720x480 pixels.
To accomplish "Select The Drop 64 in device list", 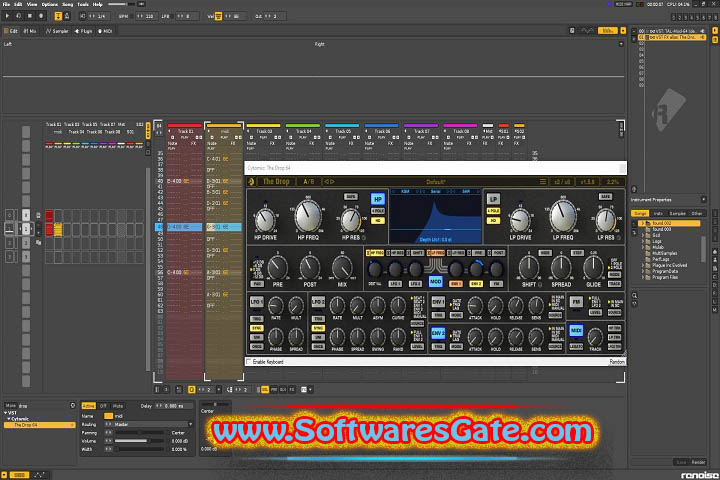I will click(39, 425).
